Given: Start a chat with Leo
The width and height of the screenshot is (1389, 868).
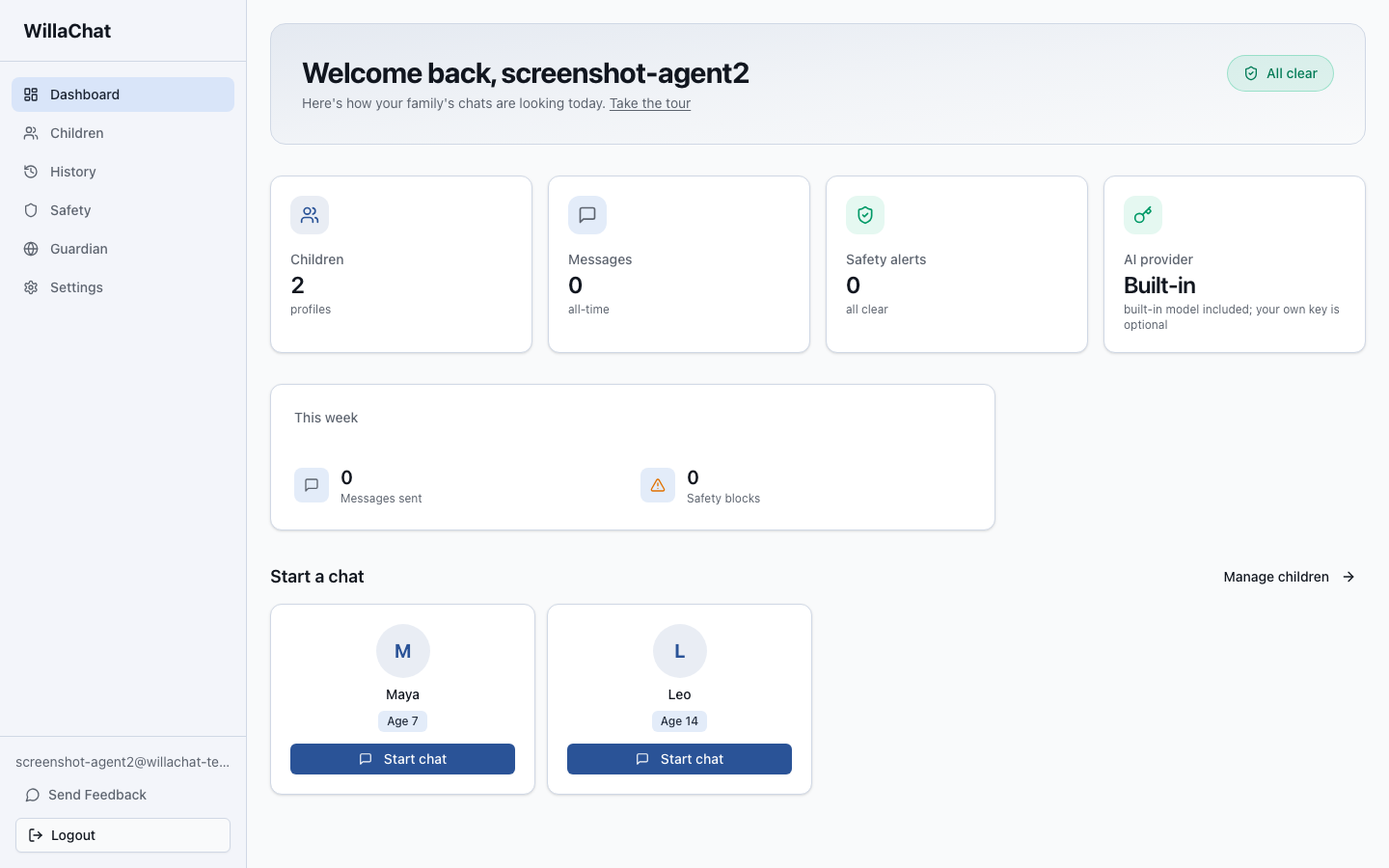Looking at the screenshot, I should coord(679,759).
